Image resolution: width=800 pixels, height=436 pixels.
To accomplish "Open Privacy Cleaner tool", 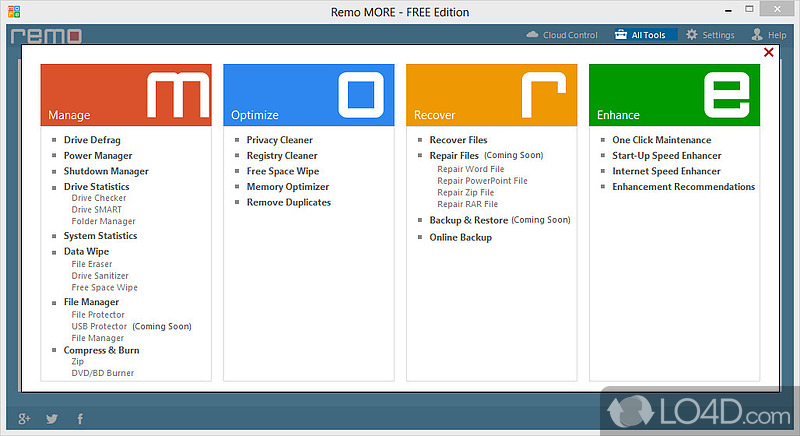I will tap(279, 140).
